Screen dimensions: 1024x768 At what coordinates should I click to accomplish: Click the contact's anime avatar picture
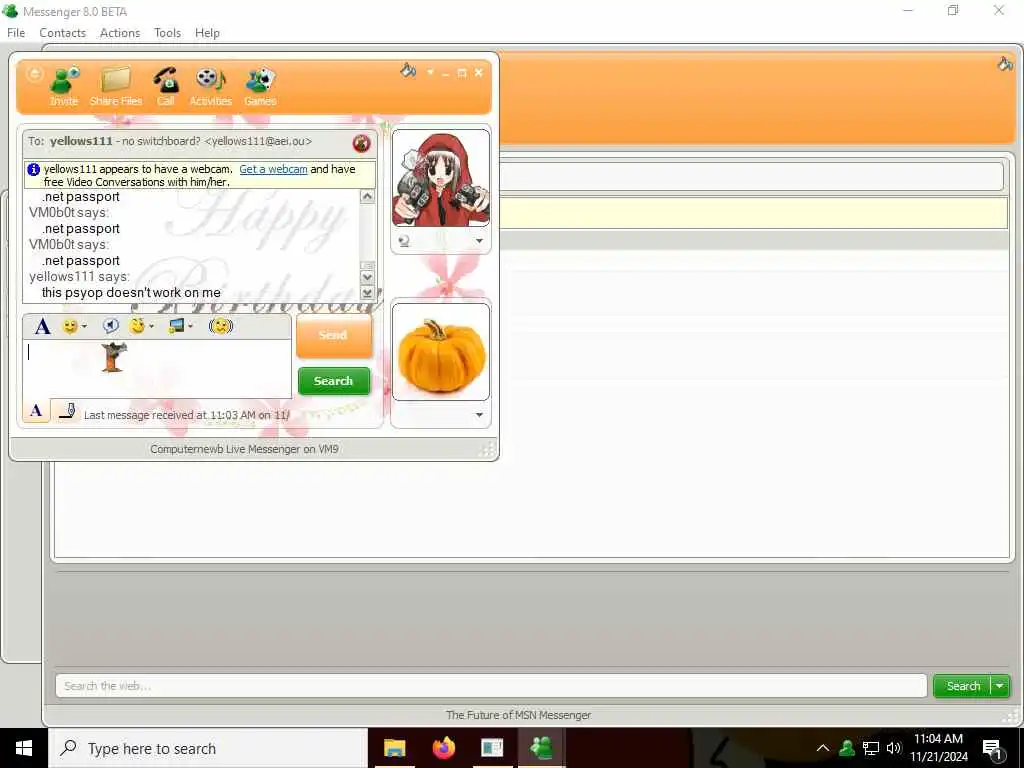click(440, 179)
